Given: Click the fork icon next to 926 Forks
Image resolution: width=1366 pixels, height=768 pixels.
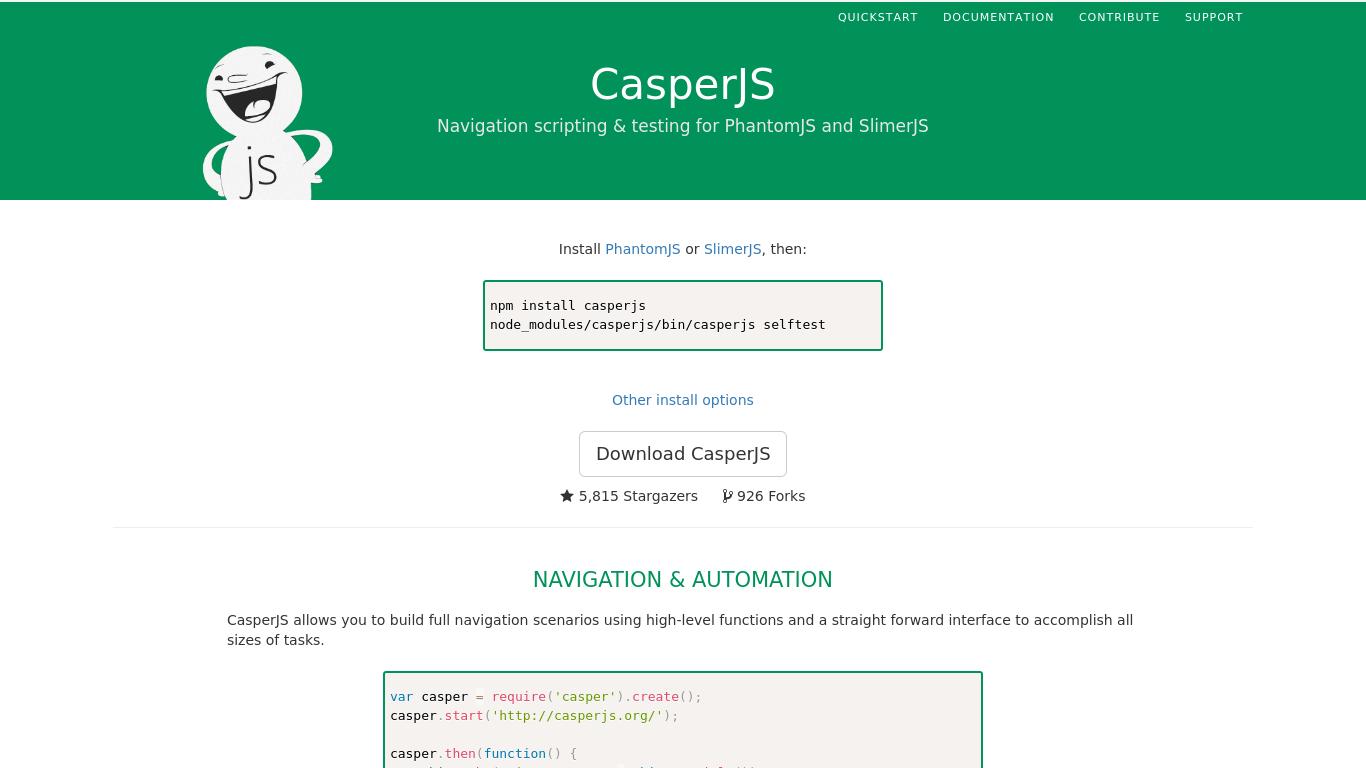Looking at the screenshot, I should (726, 495).
